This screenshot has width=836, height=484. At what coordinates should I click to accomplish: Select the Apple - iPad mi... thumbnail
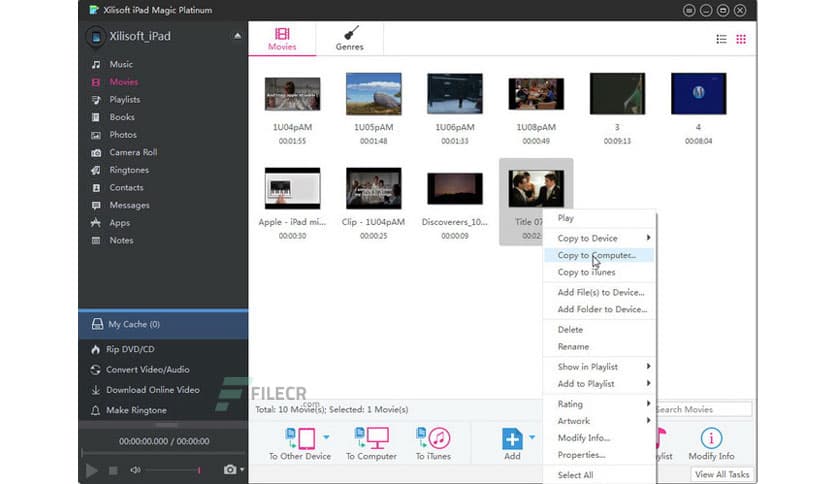pos(292,188)
